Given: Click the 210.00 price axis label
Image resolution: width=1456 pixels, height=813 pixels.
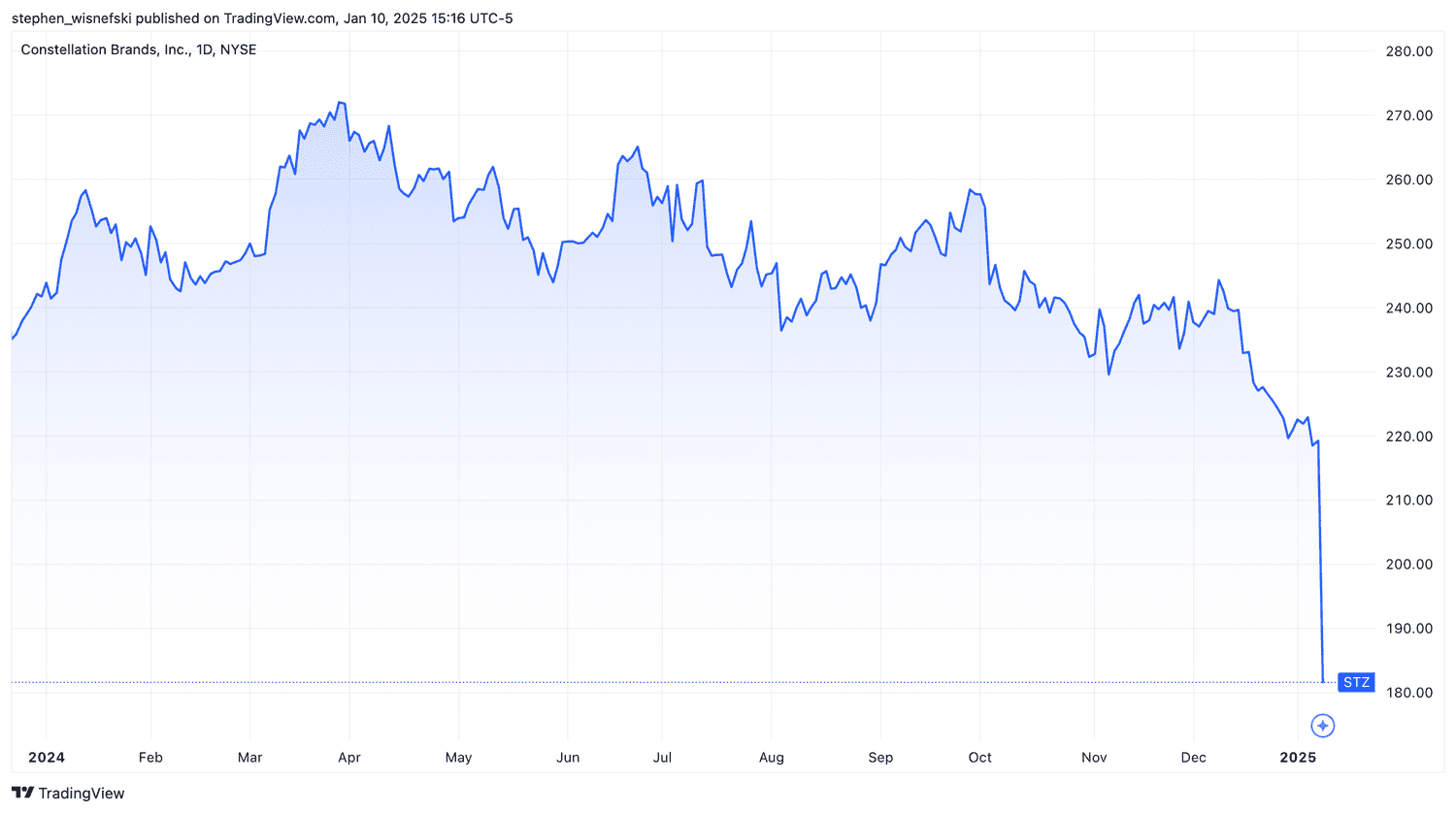Looking at the screenshot, I should tap(1409, 500).
